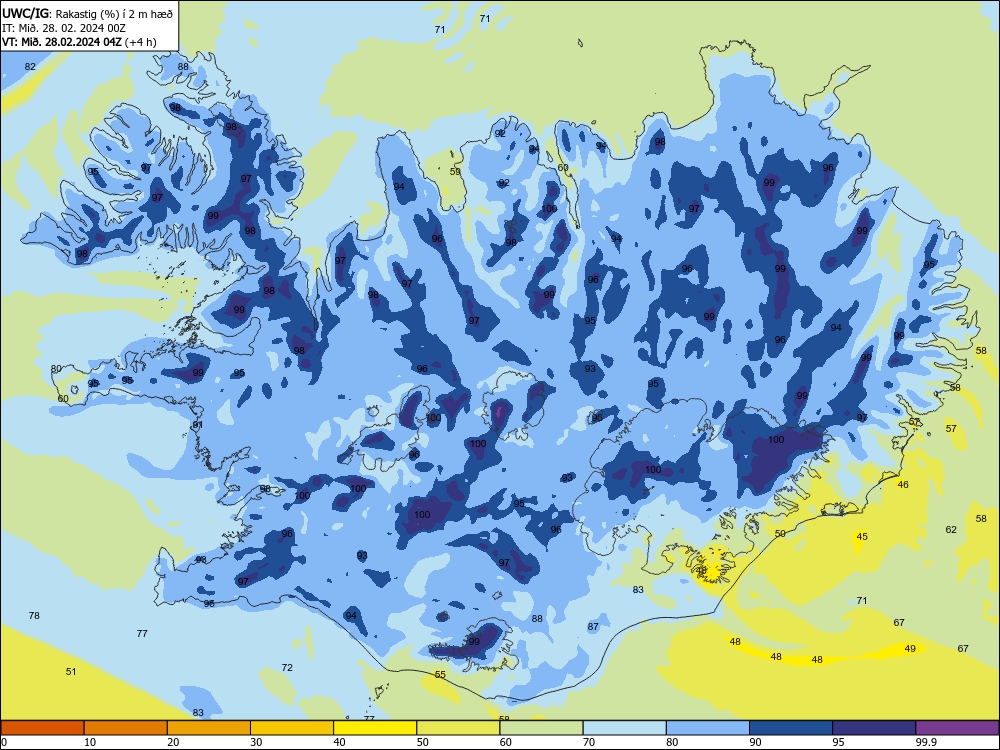Select the yellow-green 50–60 legend swatch
The image size is (1000, 750).
tap(458, 728)
